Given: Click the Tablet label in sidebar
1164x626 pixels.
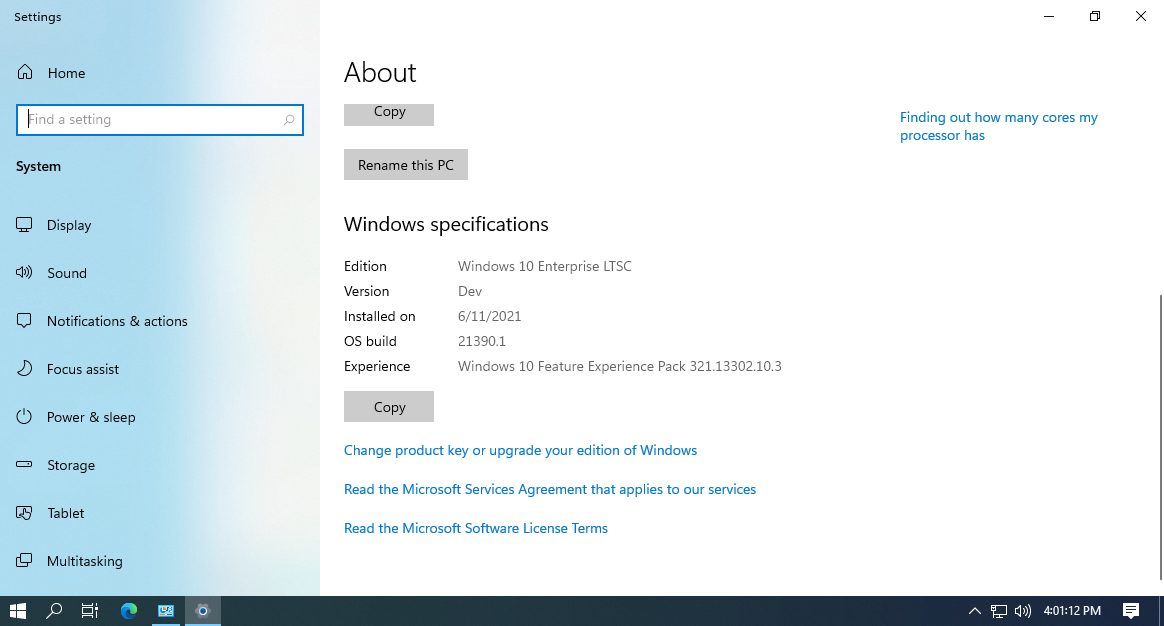Looking at the screenshot, I should tap(65, 513).
